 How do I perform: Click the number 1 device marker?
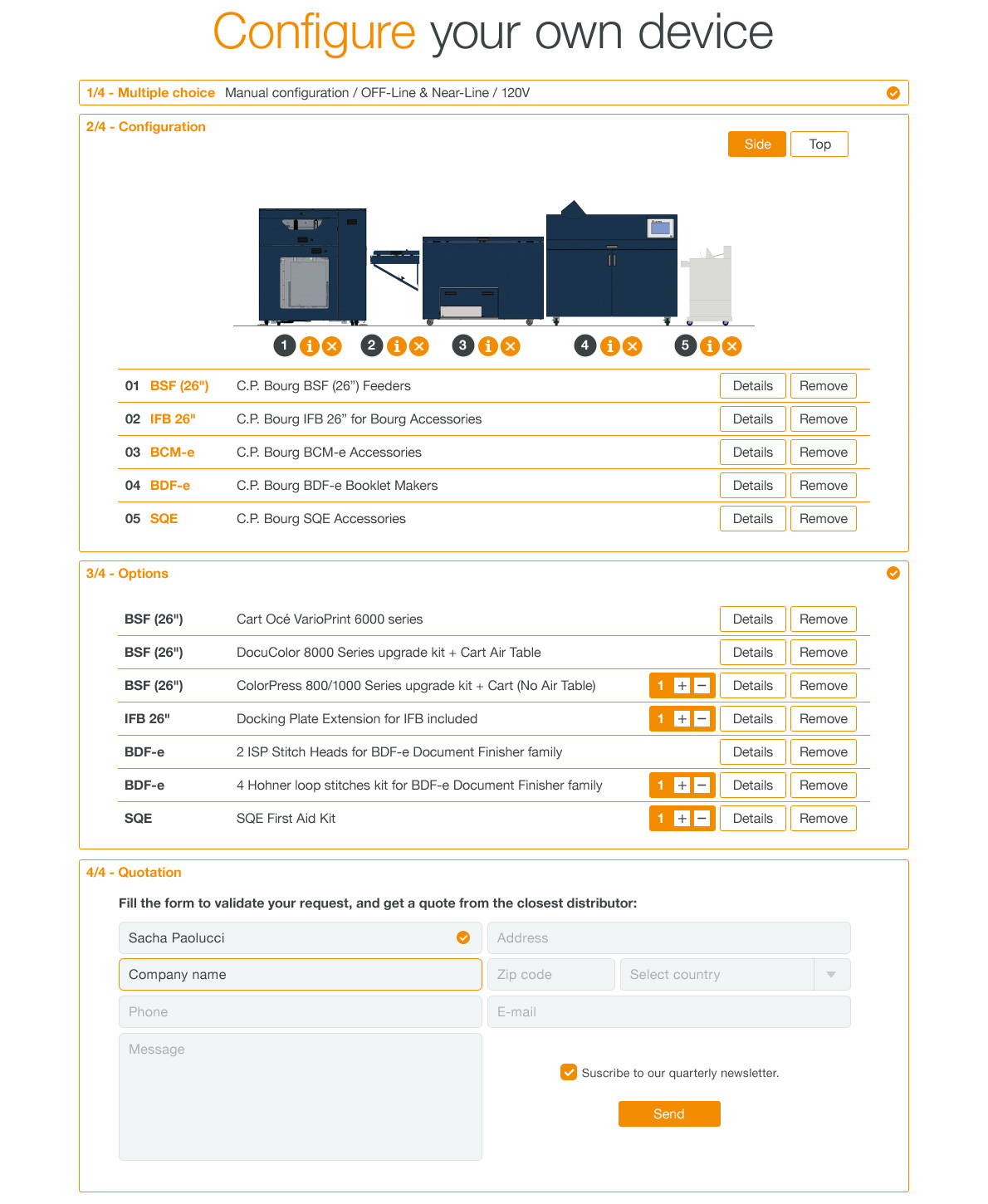(285, 345)
